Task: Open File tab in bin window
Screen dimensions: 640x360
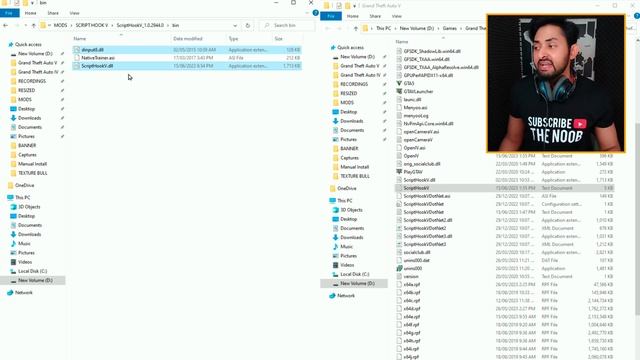Action: [9, 13]
